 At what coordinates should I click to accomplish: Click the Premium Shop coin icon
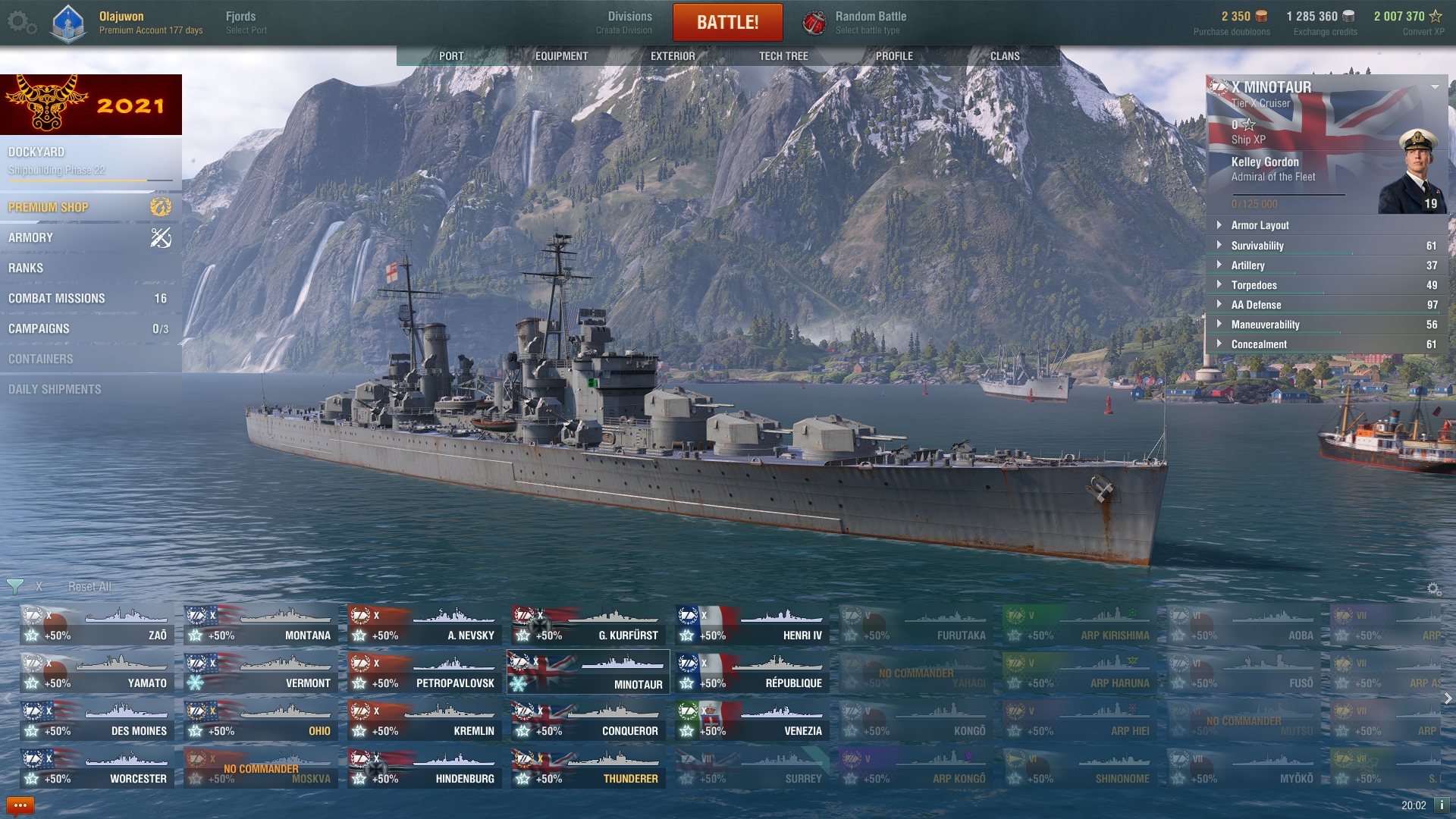click(x=161, y=207)
